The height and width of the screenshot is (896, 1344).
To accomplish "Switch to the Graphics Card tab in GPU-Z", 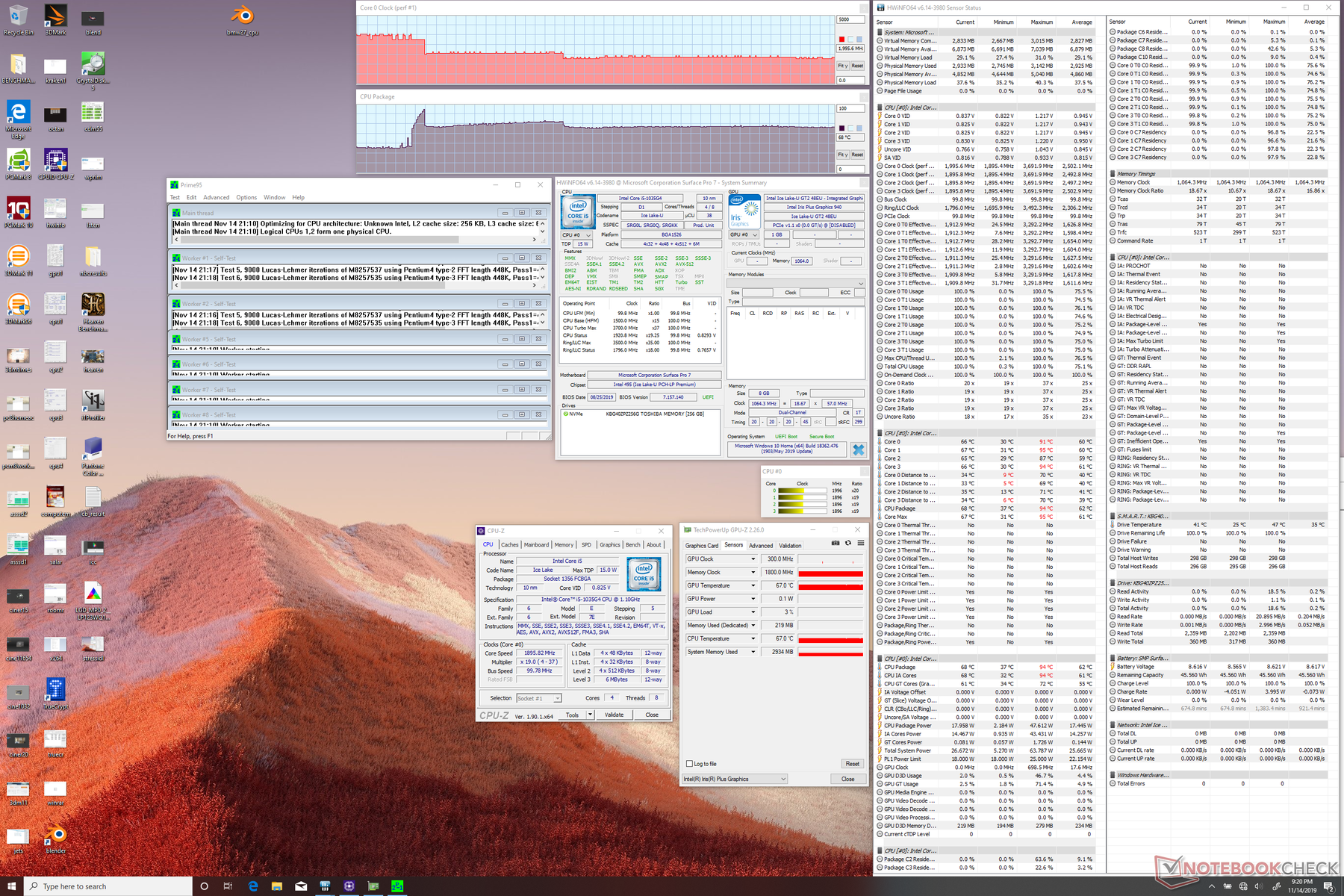I will 702,546.
